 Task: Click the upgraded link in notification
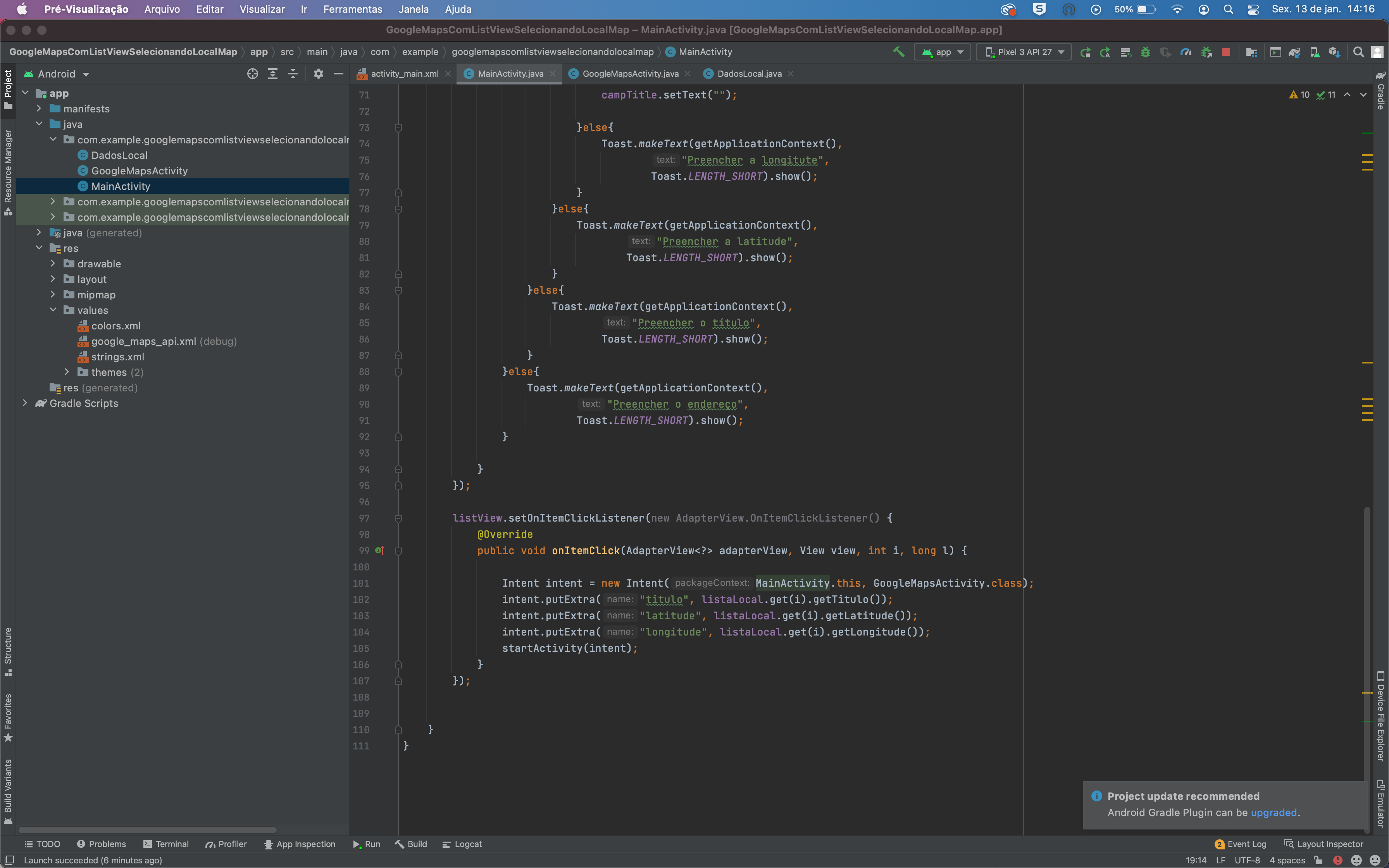point(1273,812)
